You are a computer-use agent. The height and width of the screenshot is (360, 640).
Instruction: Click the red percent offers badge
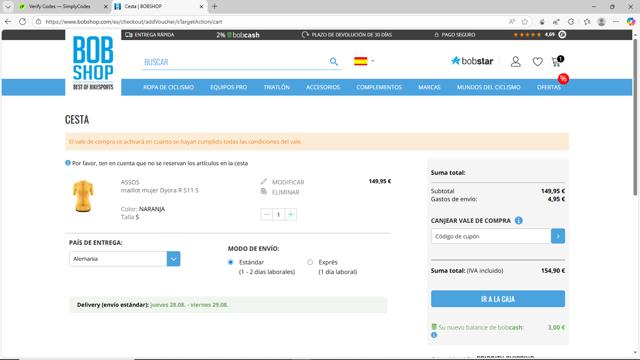click(563, 78)
